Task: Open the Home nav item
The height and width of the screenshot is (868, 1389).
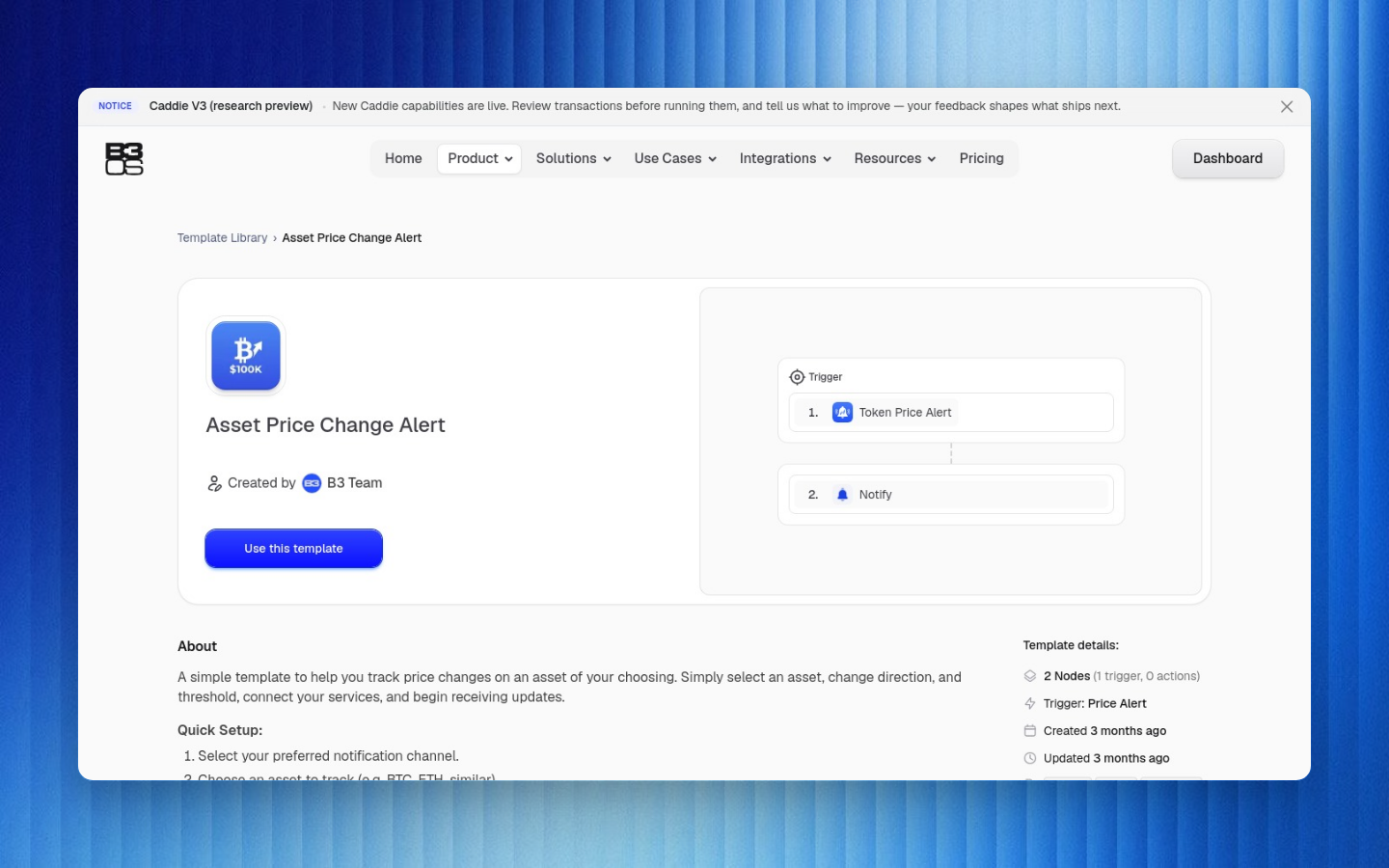Action: tap(403, 159)
